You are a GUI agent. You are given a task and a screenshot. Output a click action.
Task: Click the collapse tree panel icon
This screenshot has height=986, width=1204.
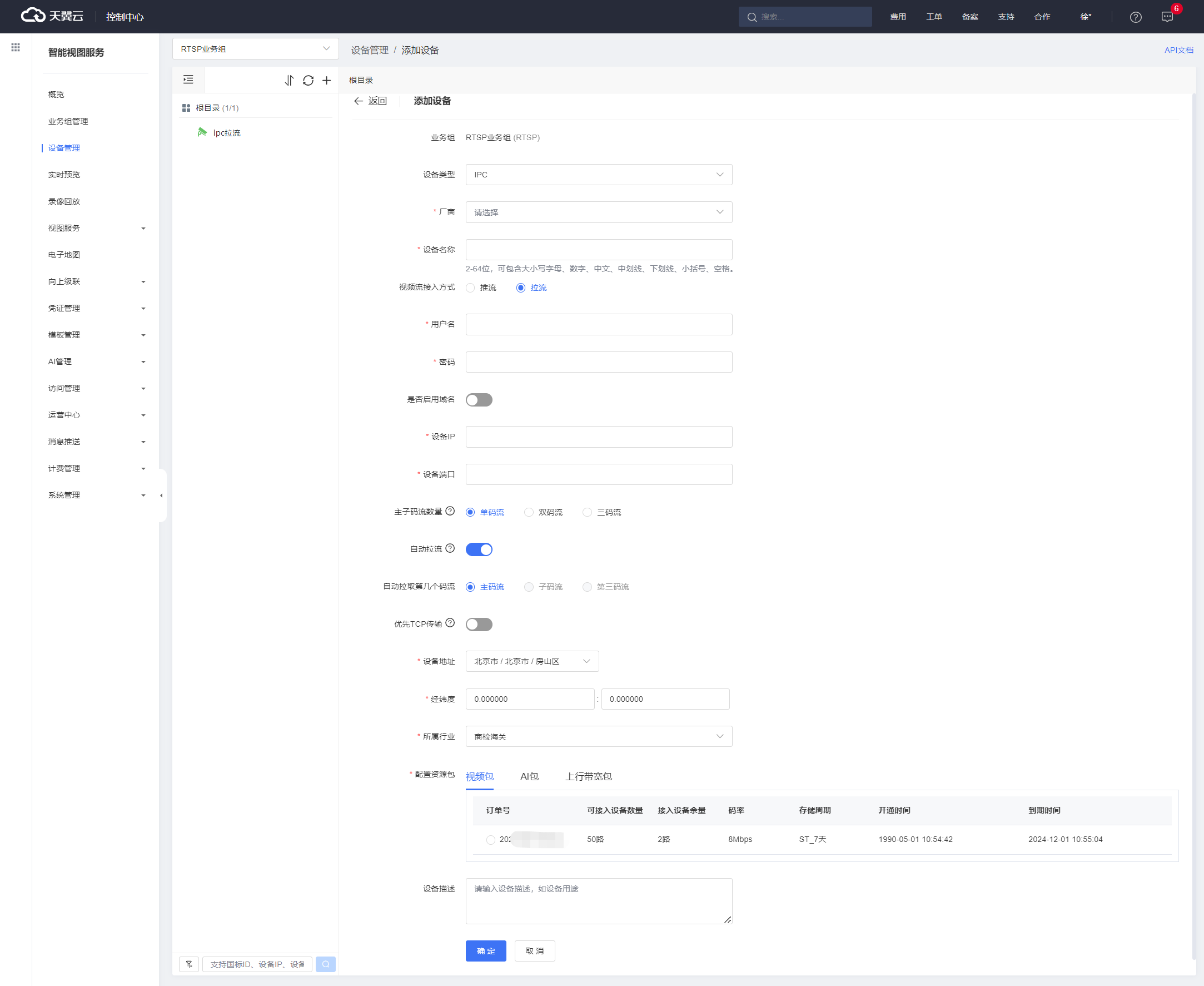pyautogui.click(x=188, y=80)
